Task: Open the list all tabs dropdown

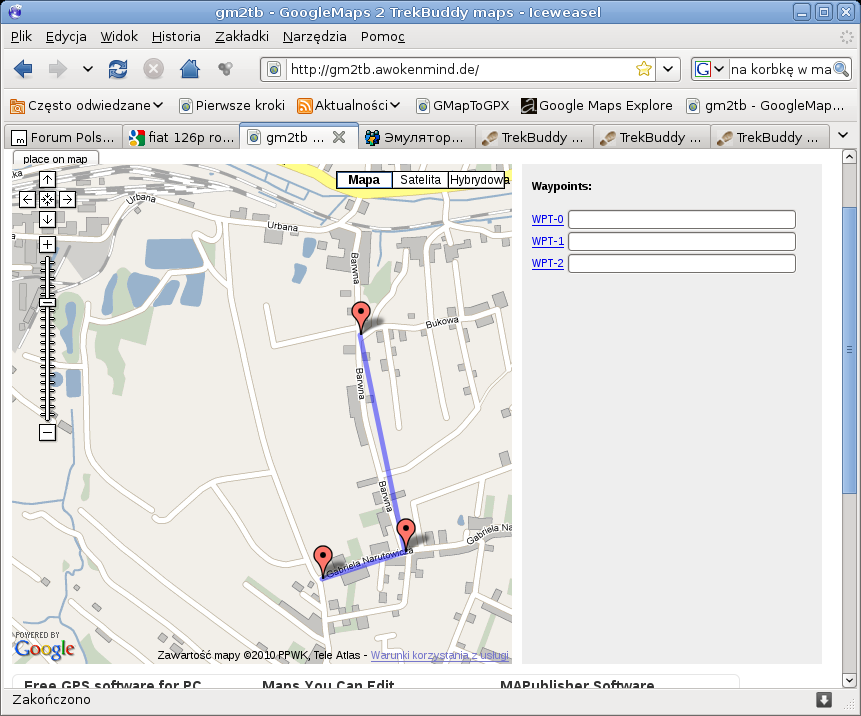Action: 843,136
